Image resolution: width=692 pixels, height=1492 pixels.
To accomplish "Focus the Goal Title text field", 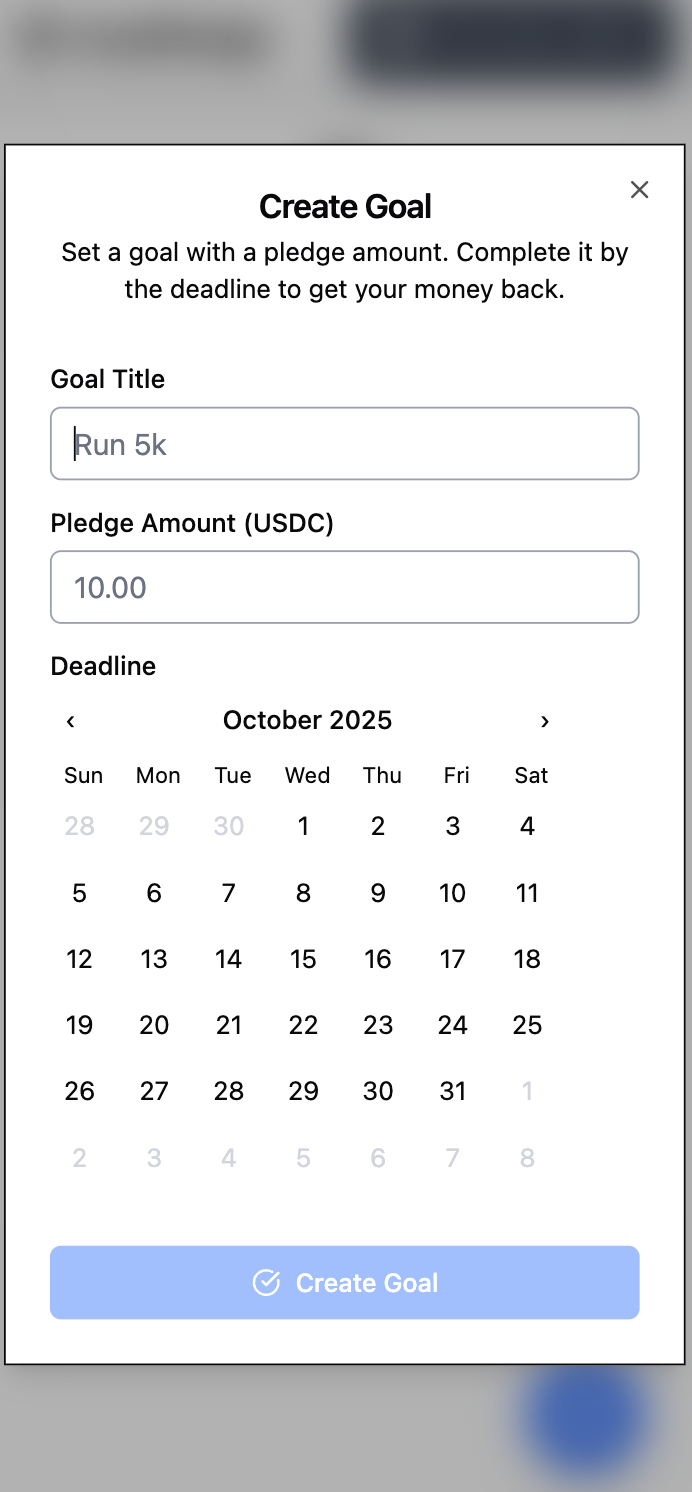I will pyautogui.click(x=345, y=443).
